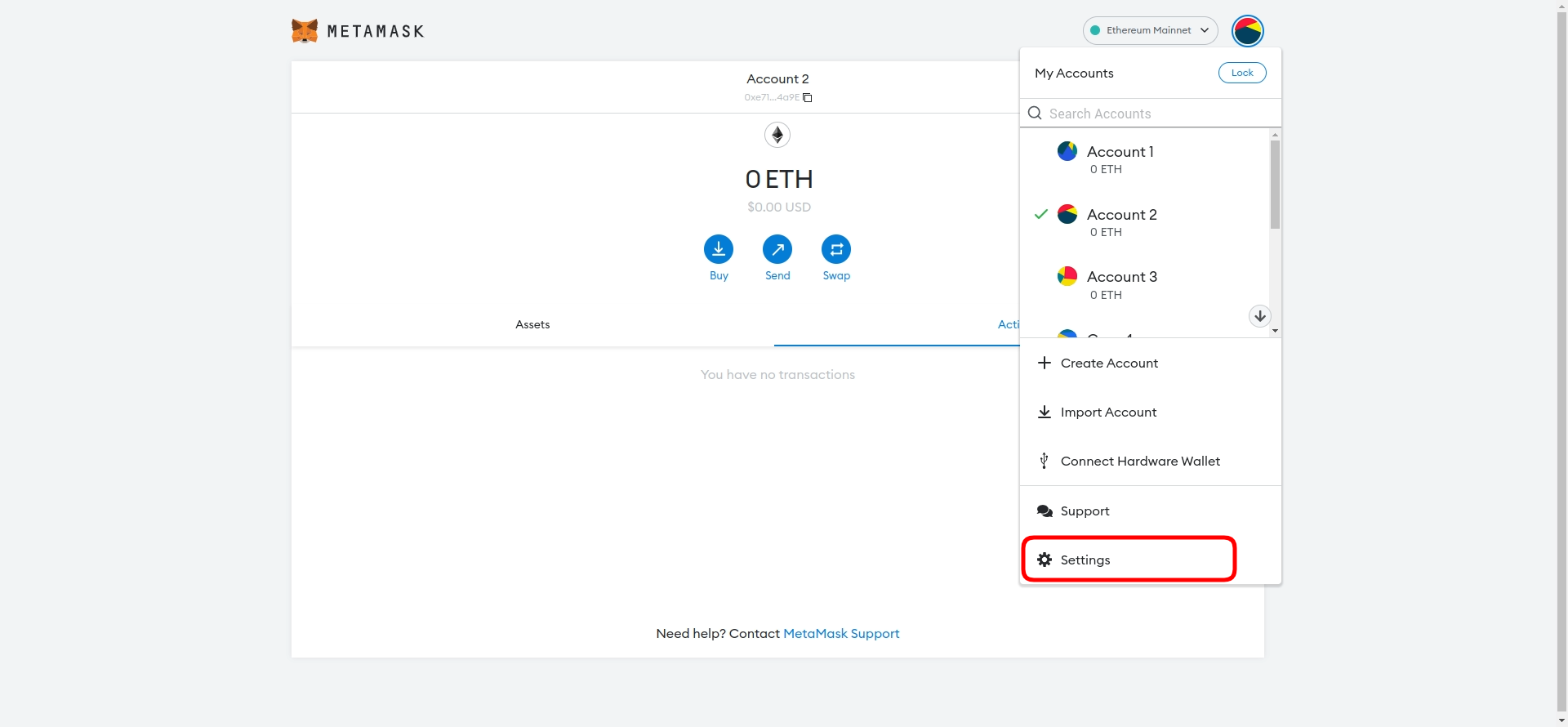Click the browser page vertical scrollbar
Image resolution: width=1568 pixels, height=727 pixels.
pyautogui.click(x=1561, y=363)
